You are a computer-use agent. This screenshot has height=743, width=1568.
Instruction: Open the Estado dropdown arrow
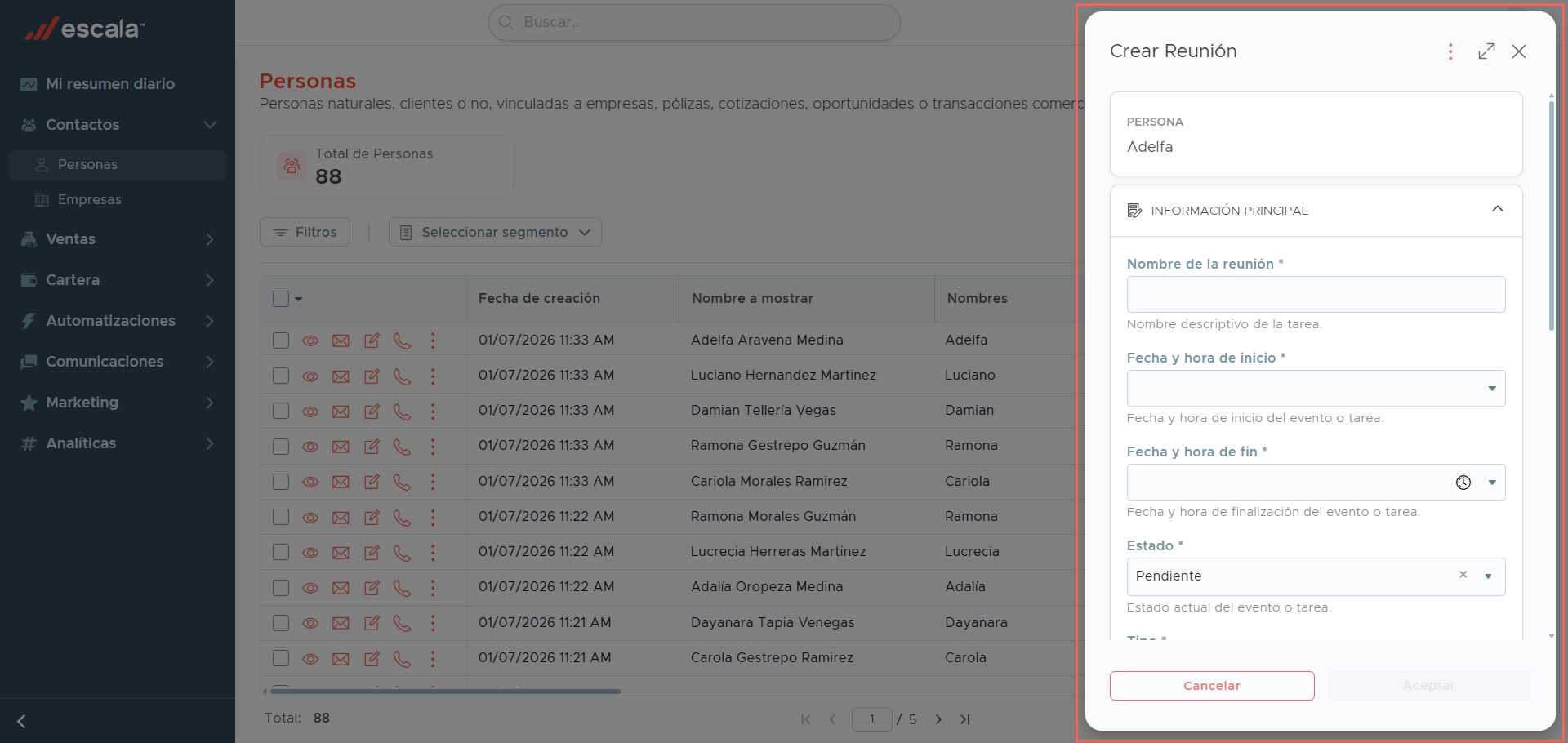point(1489,576)
